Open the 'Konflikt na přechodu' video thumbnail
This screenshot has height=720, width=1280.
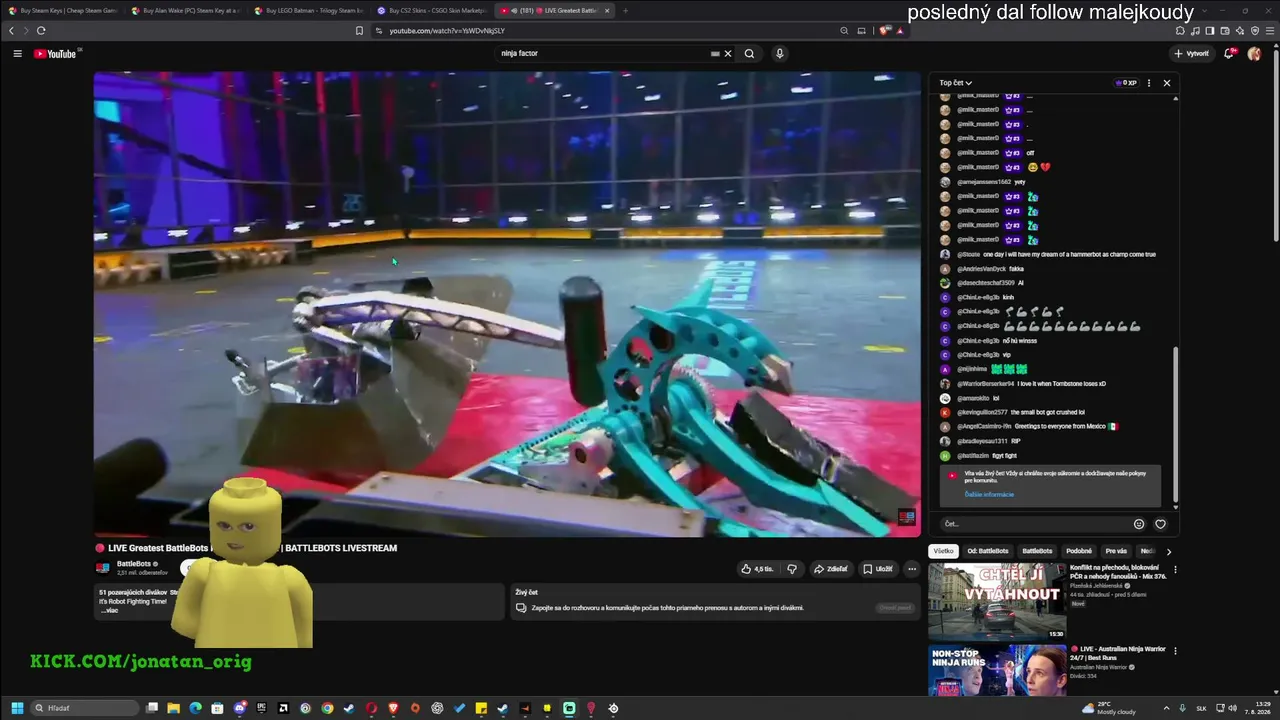tap(997, 601)
